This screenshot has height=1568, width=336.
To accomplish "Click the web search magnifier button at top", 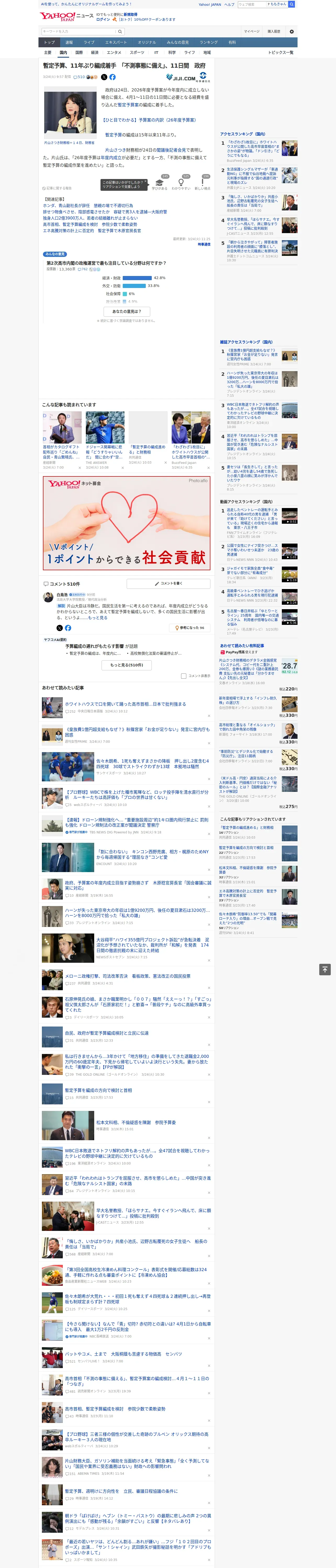I will [x=292, y=4].
